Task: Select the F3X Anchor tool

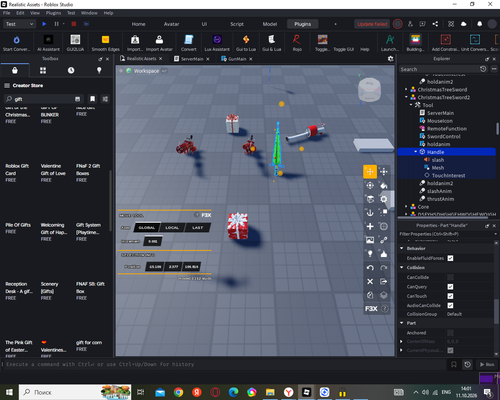Action: [x=370, y=213]
